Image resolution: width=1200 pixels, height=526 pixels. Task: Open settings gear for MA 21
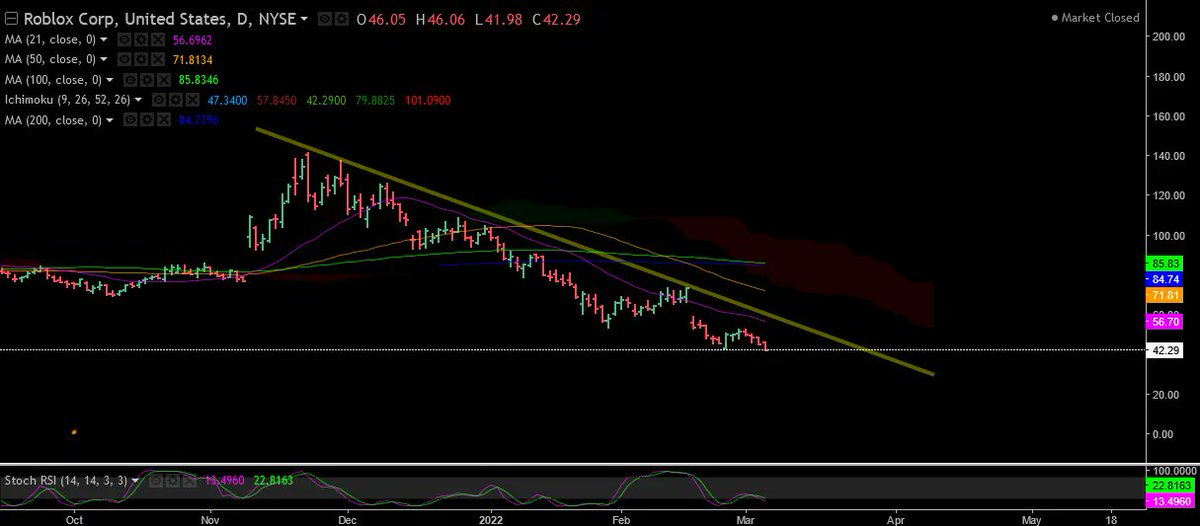point(141,40)
